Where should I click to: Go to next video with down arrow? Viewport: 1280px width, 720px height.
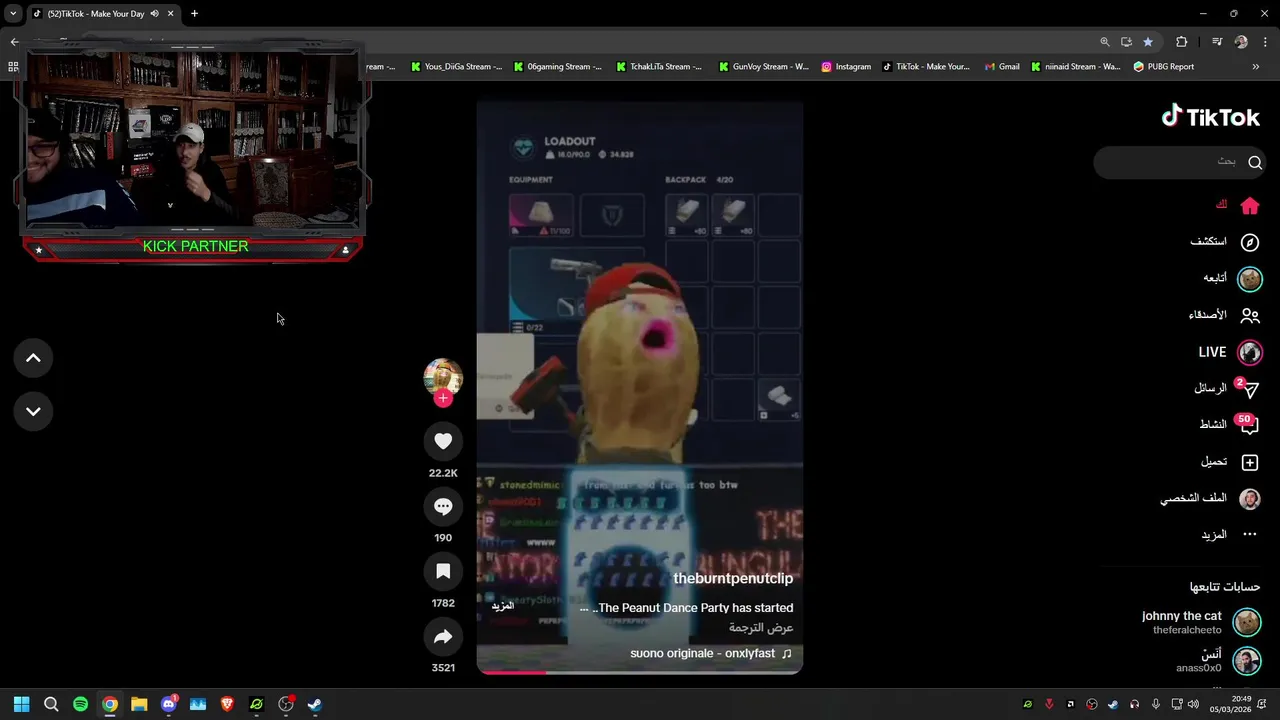[33, 411]
